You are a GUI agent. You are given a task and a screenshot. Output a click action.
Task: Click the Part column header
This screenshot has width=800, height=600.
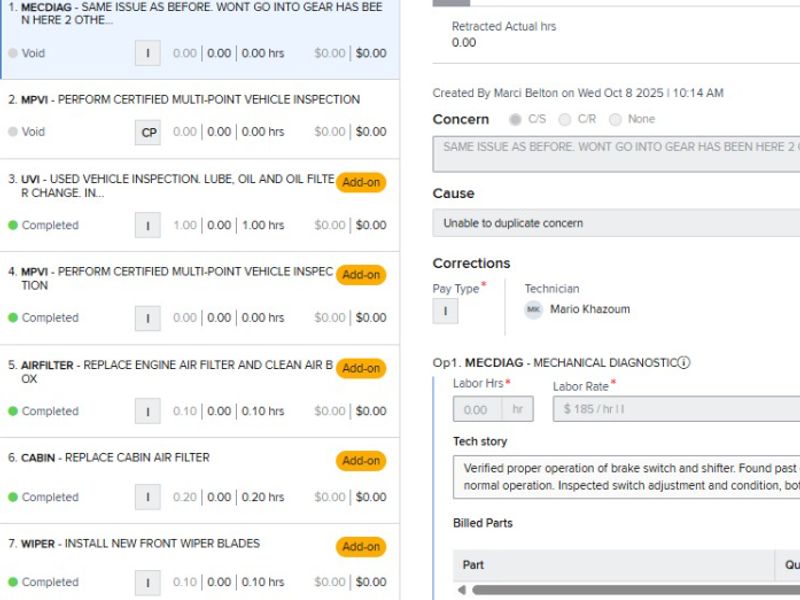point(474,565)
